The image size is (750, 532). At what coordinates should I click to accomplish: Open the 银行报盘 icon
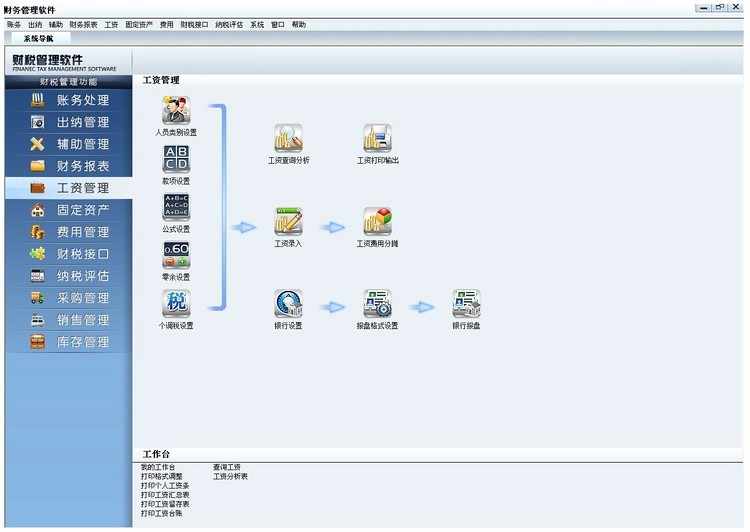pyautogui.click(x=466, y=303)
